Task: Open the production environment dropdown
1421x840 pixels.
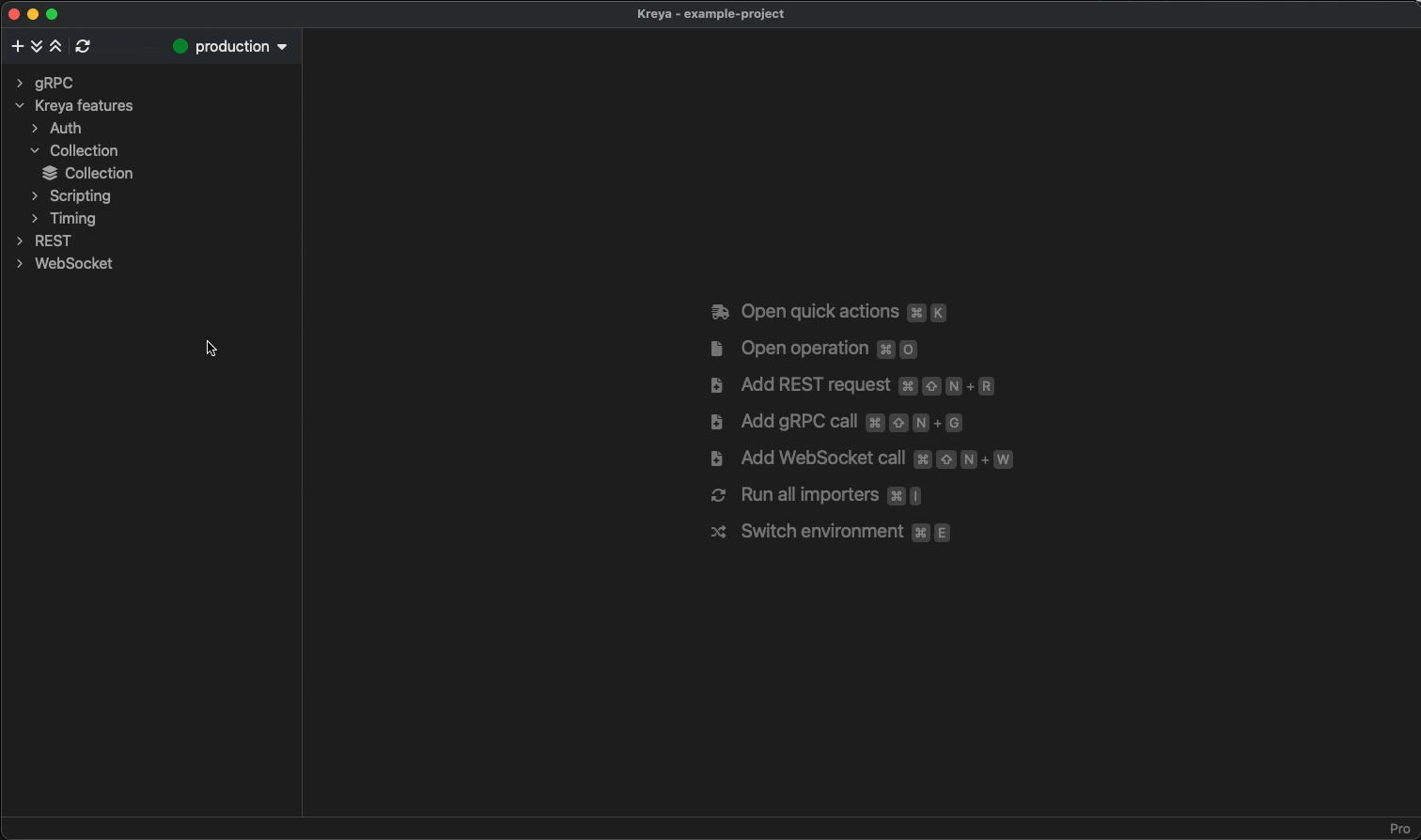Action: point(241,46)
